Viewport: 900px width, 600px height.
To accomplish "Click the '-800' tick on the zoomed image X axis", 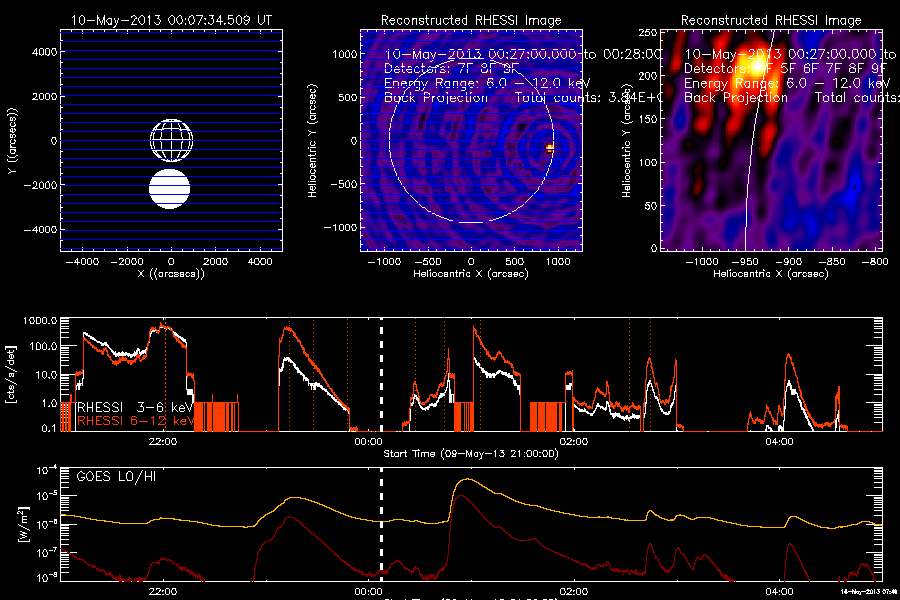I will [x=875, y=262].
